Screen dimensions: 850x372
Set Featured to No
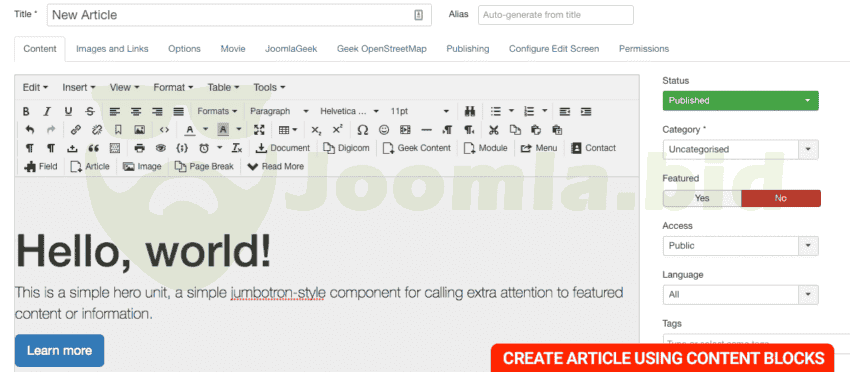781,198
